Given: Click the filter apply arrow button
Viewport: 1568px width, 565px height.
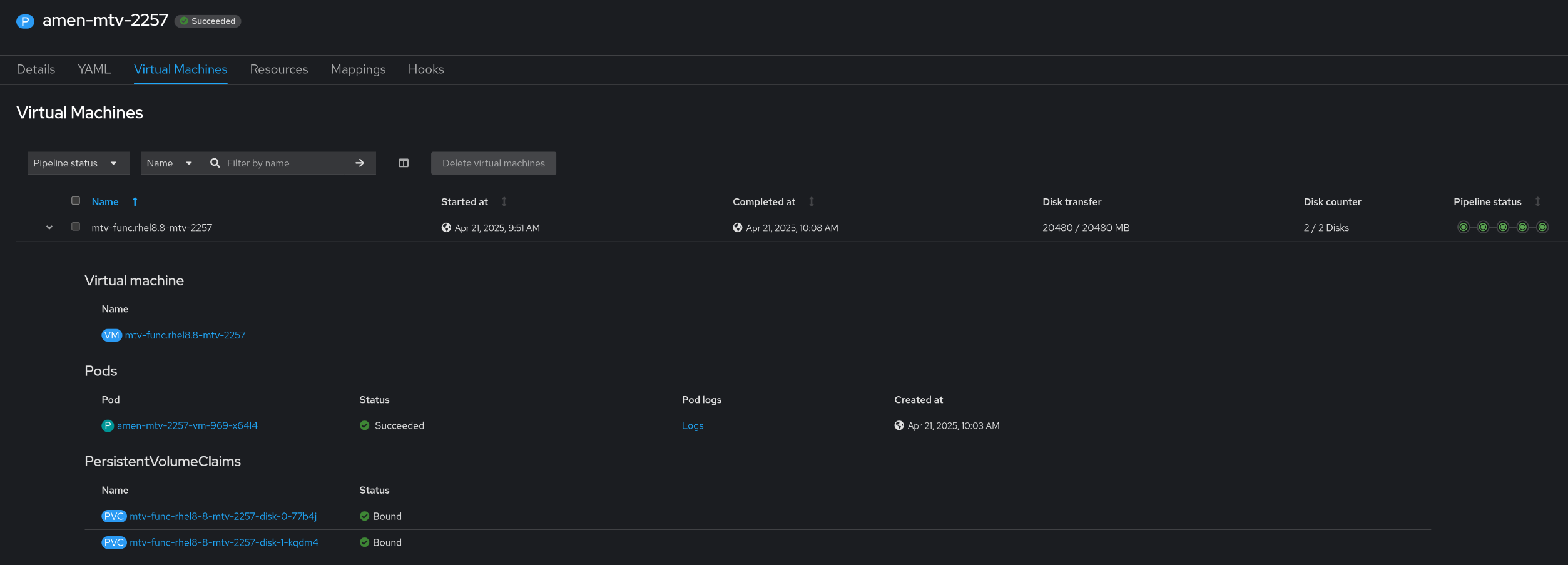Looking at the screenshot, I should [x=360, y=163].
